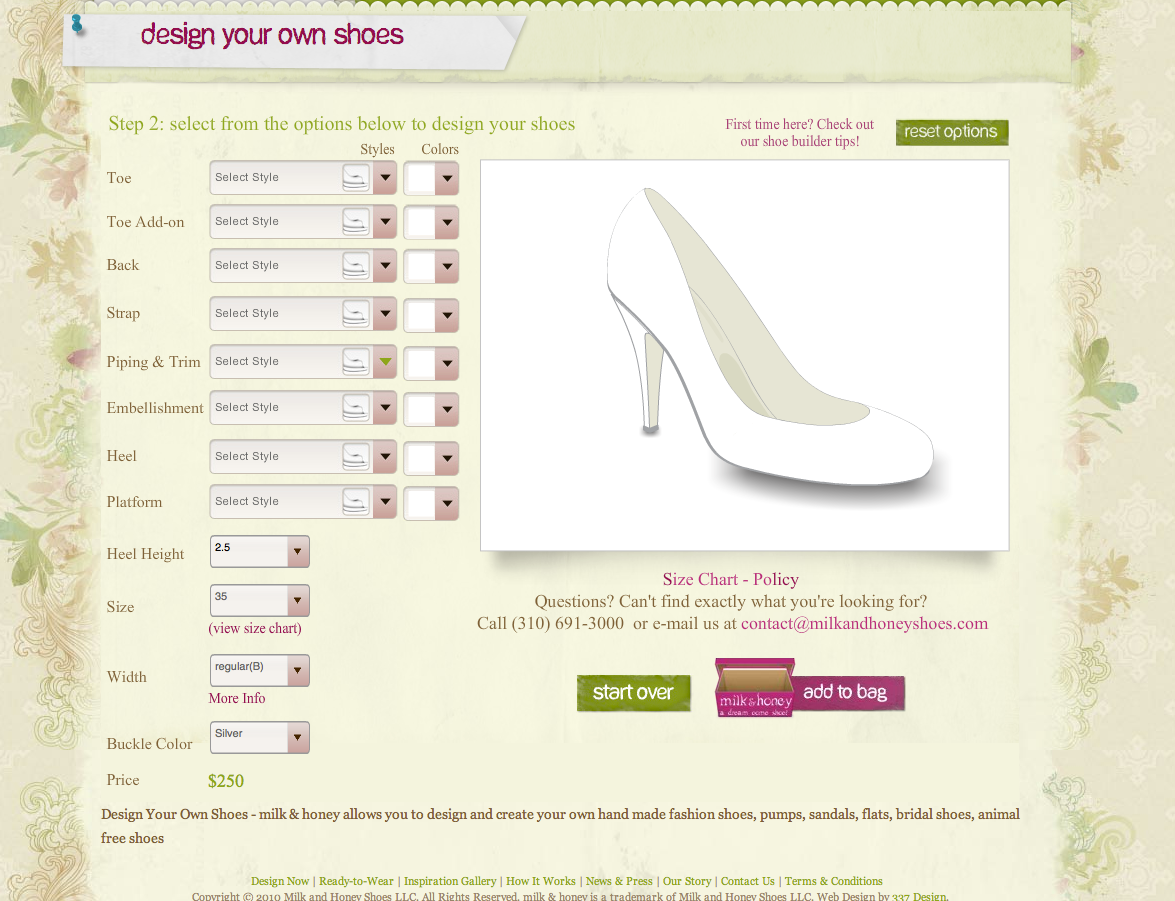
Task: Click the shoe style icon in the Platform row
Action: pos(356,501)
